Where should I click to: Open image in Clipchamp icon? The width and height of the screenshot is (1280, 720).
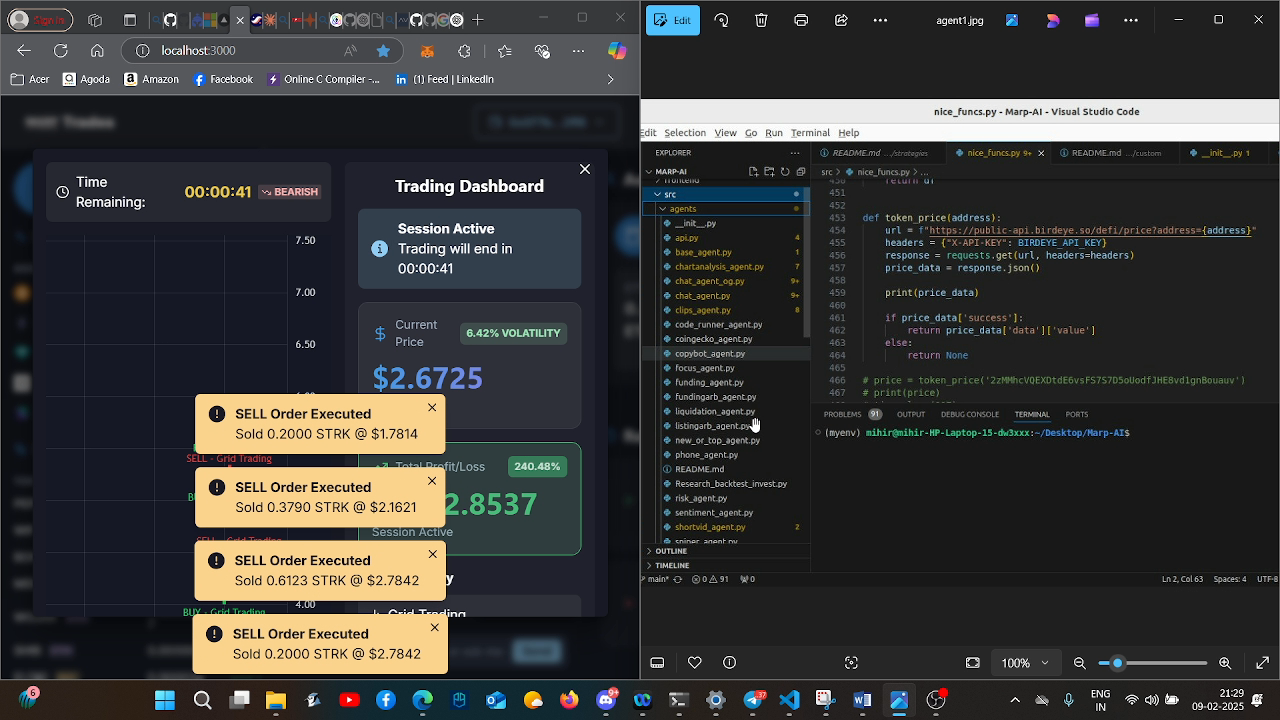coord(1092,20)
